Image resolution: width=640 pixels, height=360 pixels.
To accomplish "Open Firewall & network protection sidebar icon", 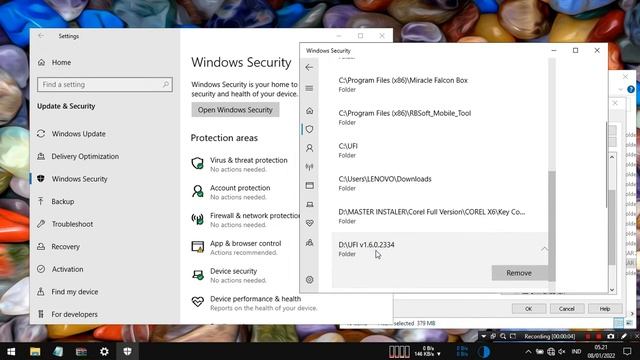I will point(309,167).
